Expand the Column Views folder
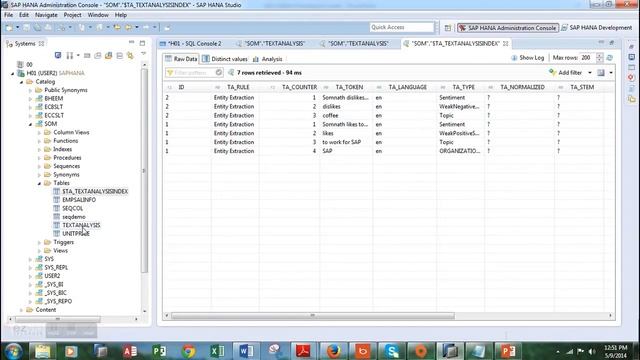Viewport: 640px width, 360px height. pyautogui.click(x=40, y=133)
